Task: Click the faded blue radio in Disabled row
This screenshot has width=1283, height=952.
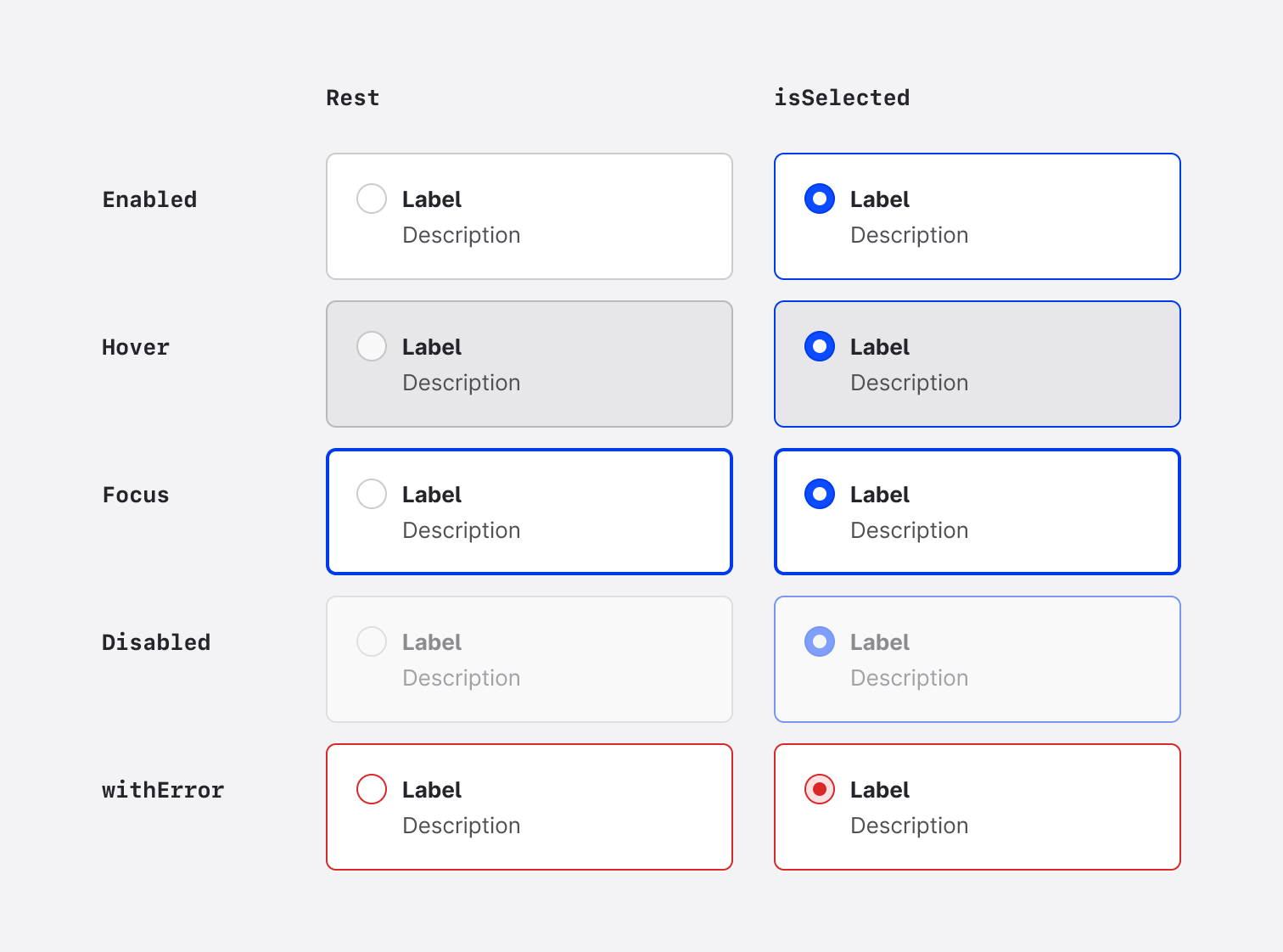Action: 819,641
